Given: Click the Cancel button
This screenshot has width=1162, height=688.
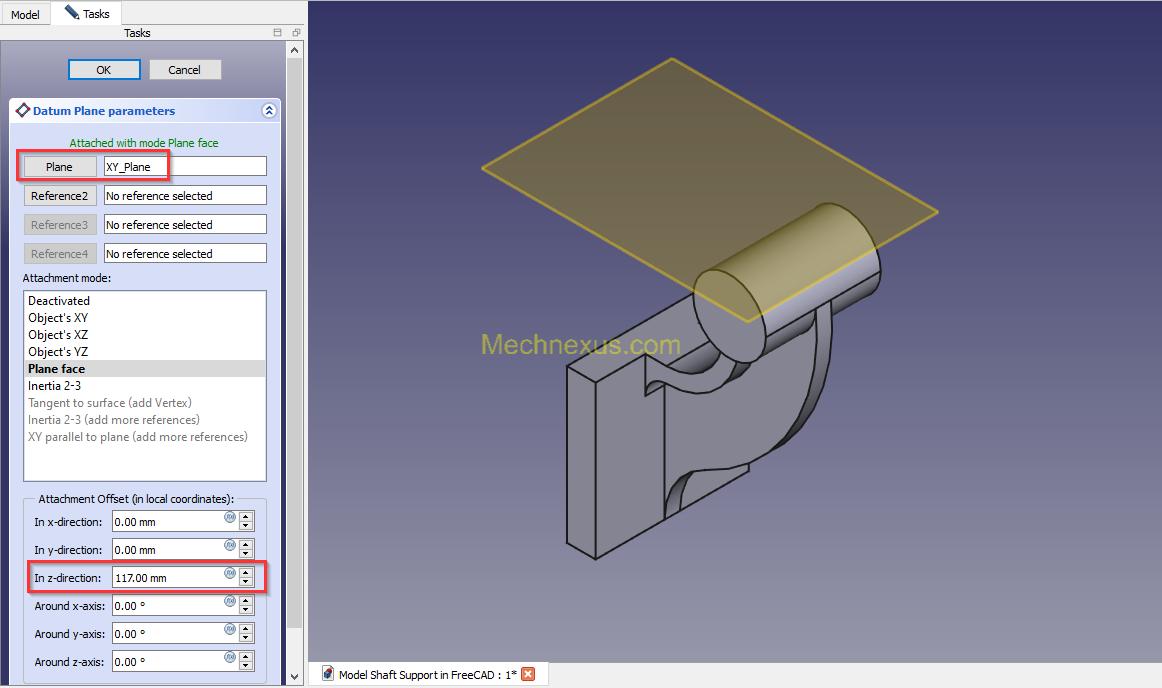Looking at the screenshot, I should pyautogui.click(x=185, y=70).
